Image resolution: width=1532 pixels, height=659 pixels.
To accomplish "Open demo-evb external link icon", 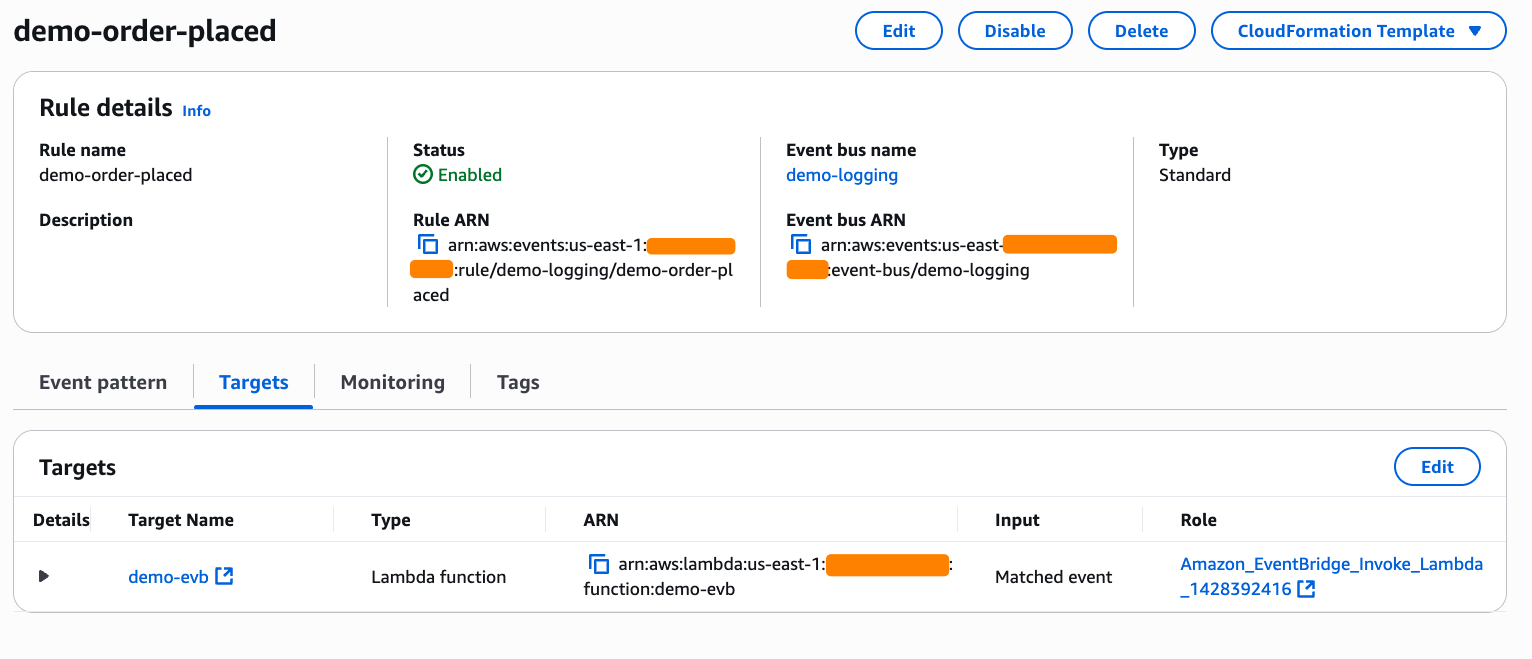I will pyautogui.click(x=225, y=576).
